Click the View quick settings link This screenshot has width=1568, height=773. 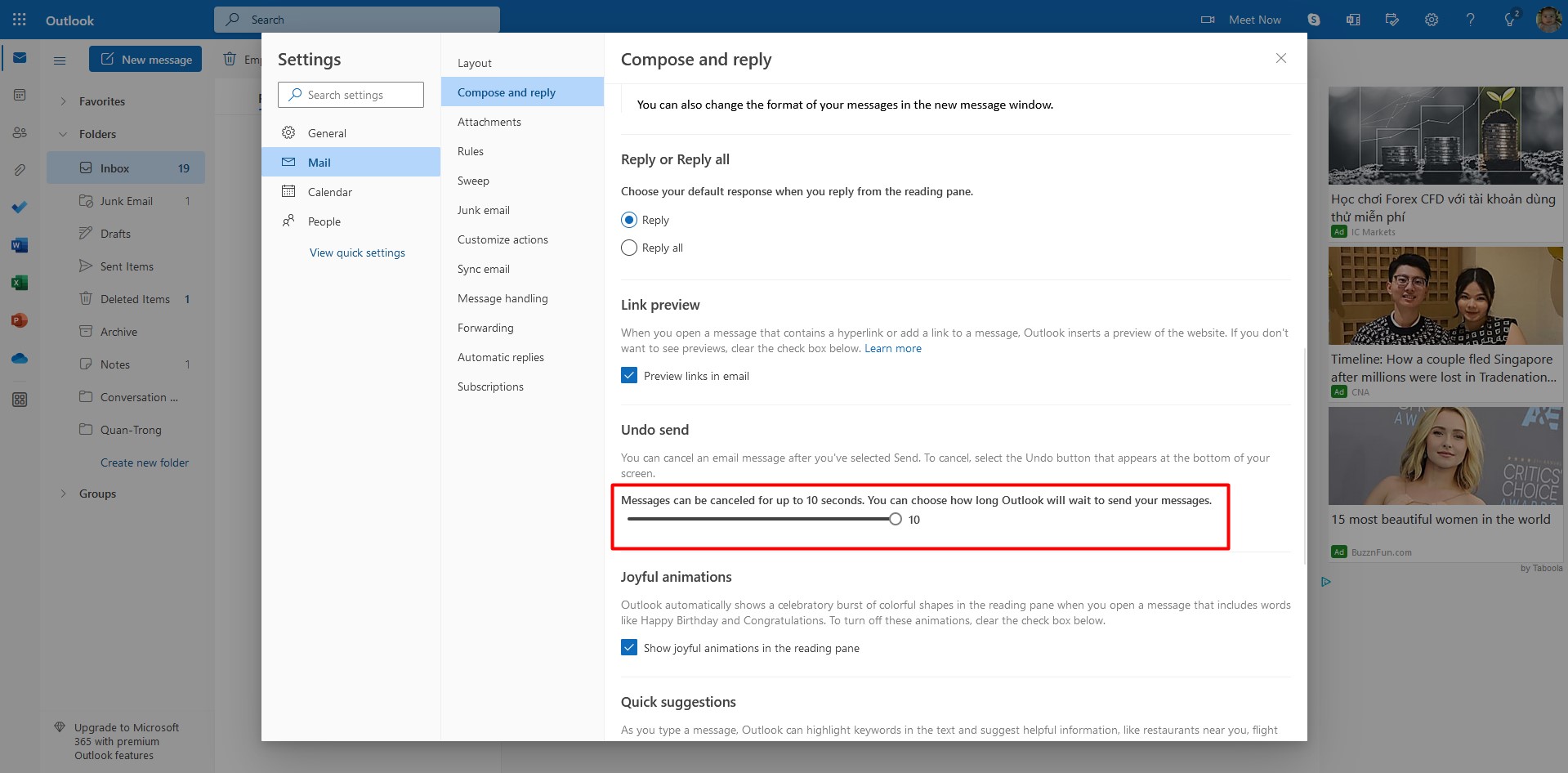tap(357, 252)
